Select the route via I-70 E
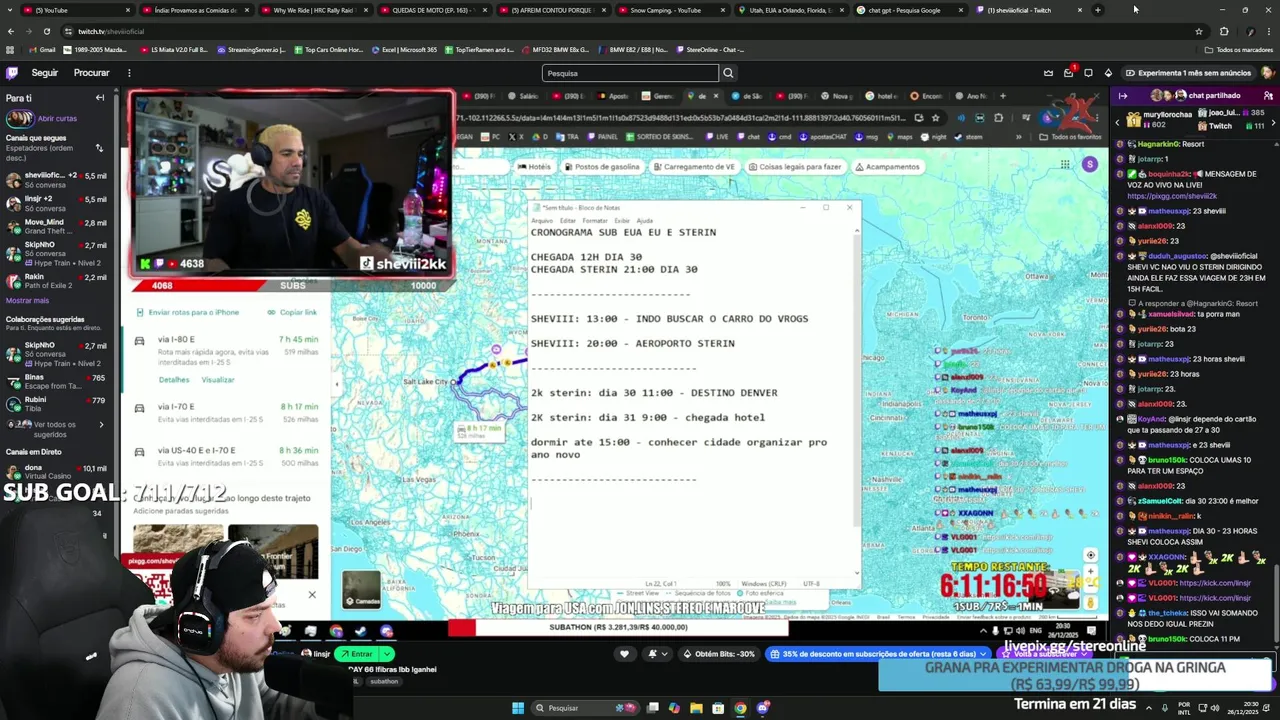 point(226,411)
